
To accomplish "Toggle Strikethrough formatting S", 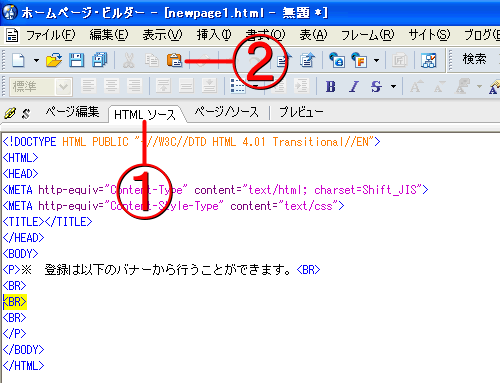I will (376, 87).
